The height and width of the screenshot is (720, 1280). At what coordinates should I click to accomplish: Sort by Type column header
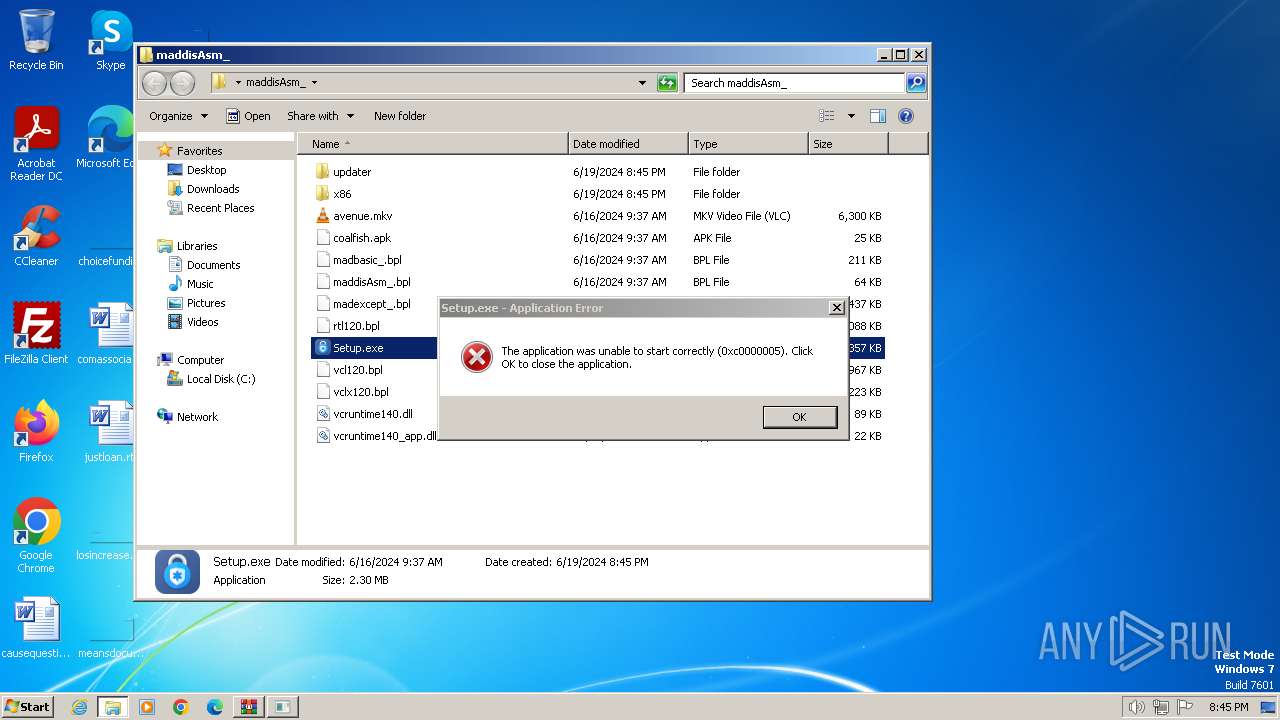point(748,144)
